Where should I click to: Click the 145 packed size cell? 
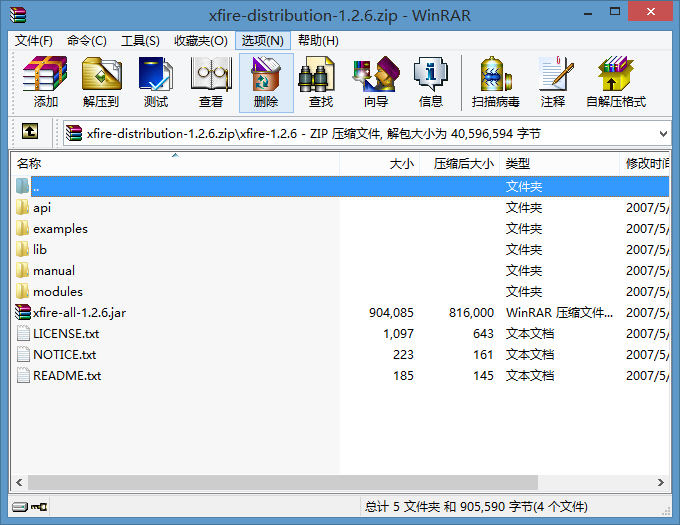(483, 375)
